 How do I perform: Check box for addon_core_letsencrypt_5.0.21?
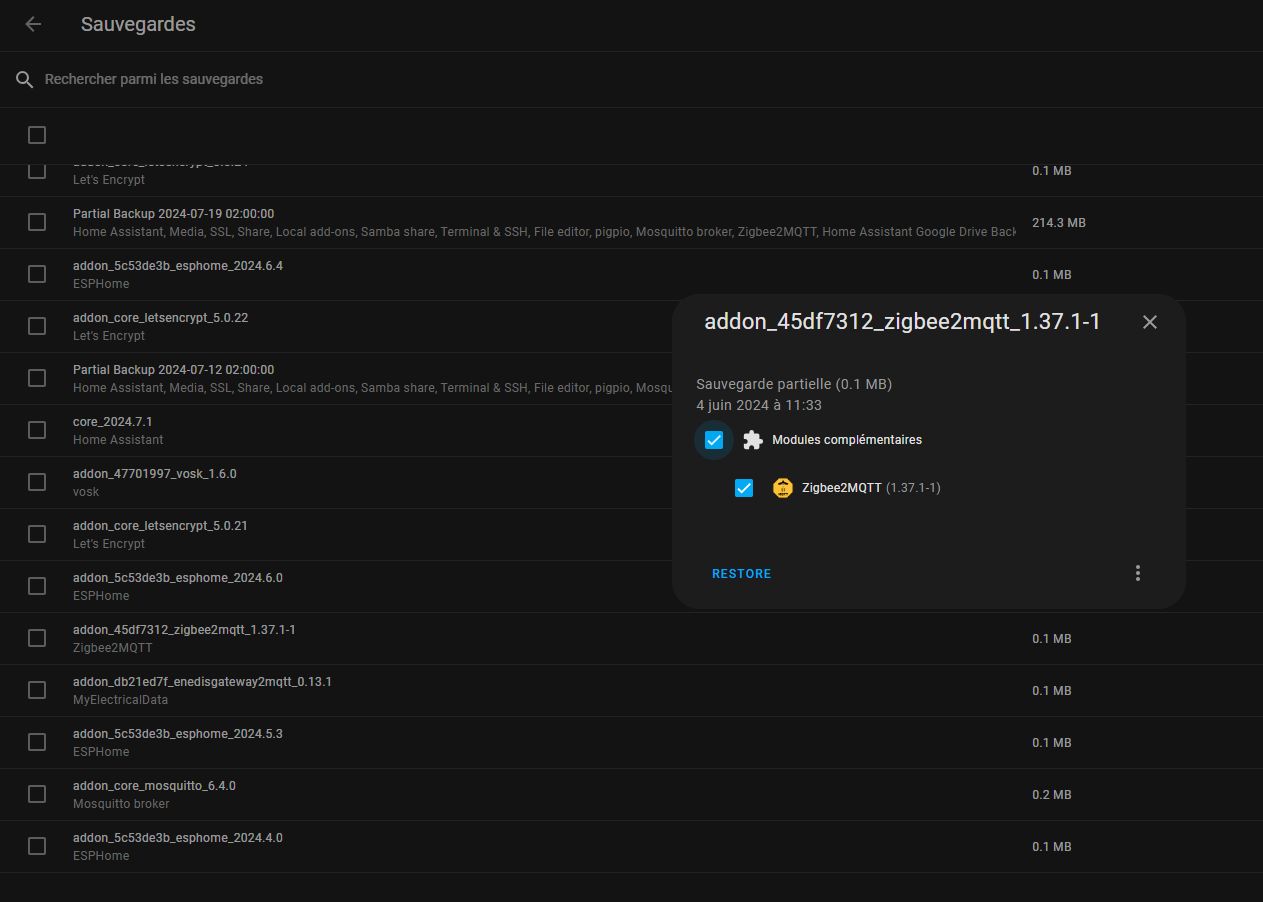[37, 534]
